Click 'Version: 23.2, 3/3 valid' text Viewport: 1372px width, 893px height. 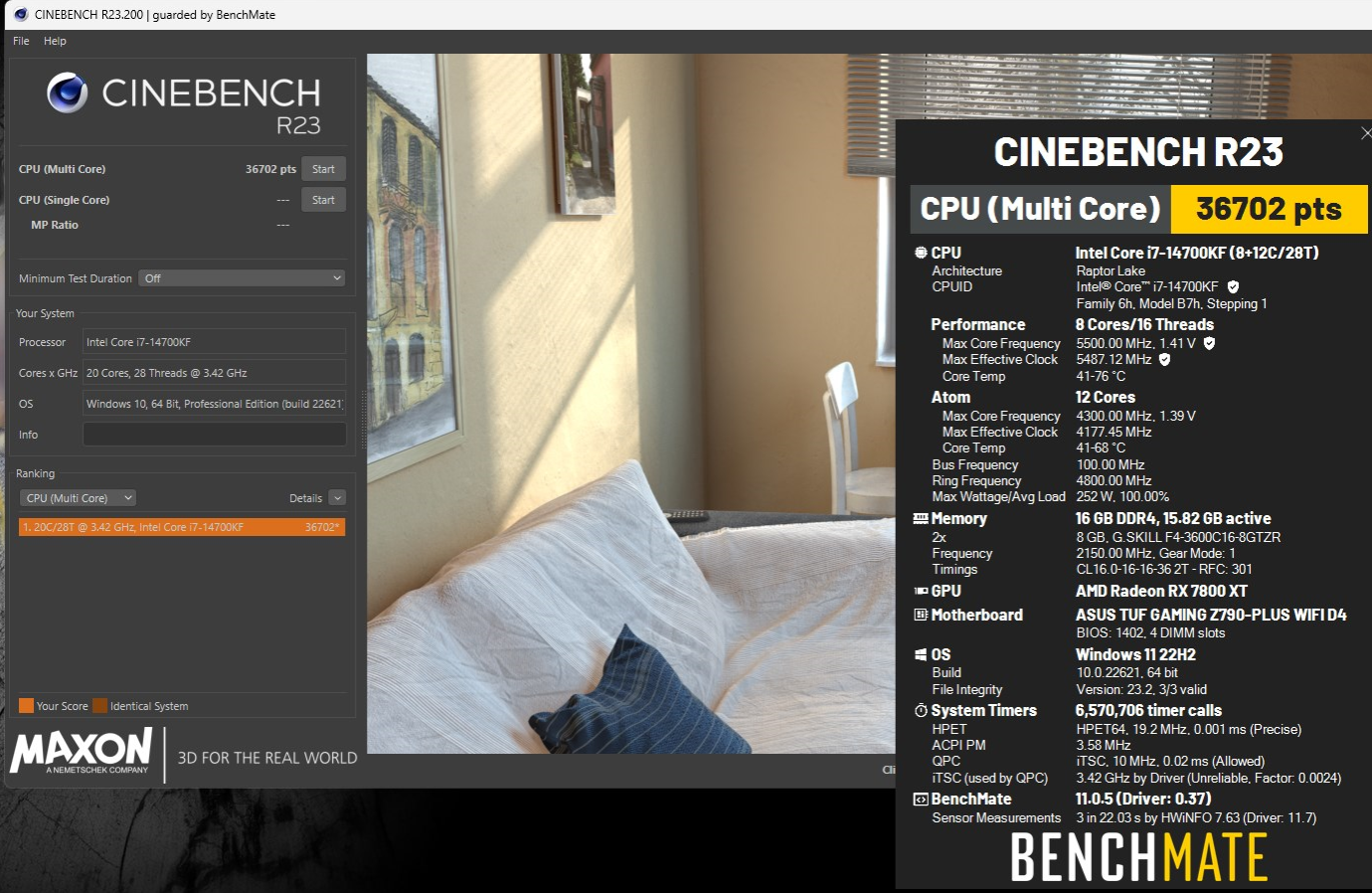pos(1141,689)
